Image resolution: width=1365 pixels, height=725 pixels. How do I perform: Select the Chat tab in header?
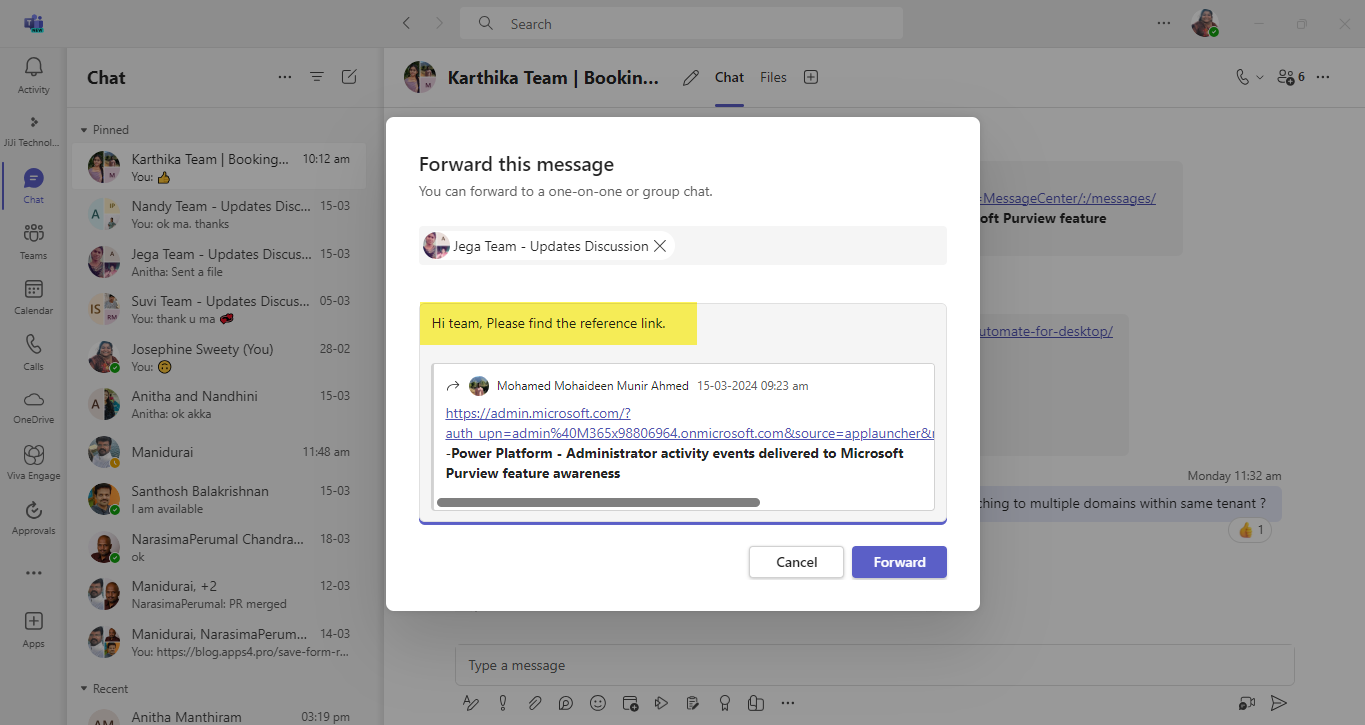coord(729,77)
